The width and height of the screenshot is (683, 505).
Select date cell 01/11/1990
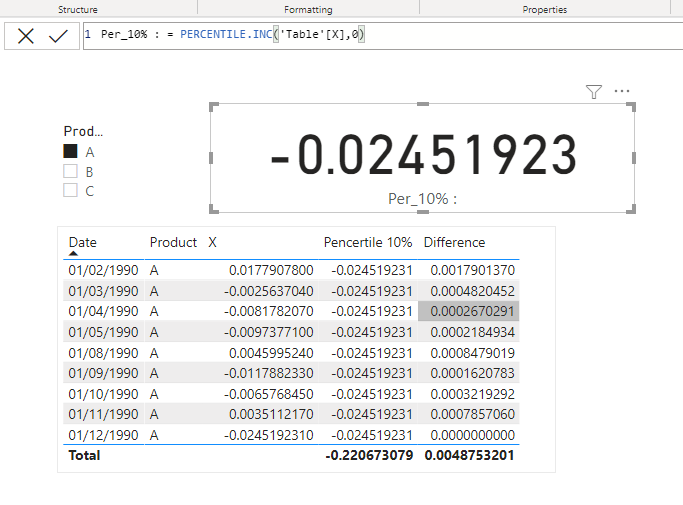(x=103, y=414)
